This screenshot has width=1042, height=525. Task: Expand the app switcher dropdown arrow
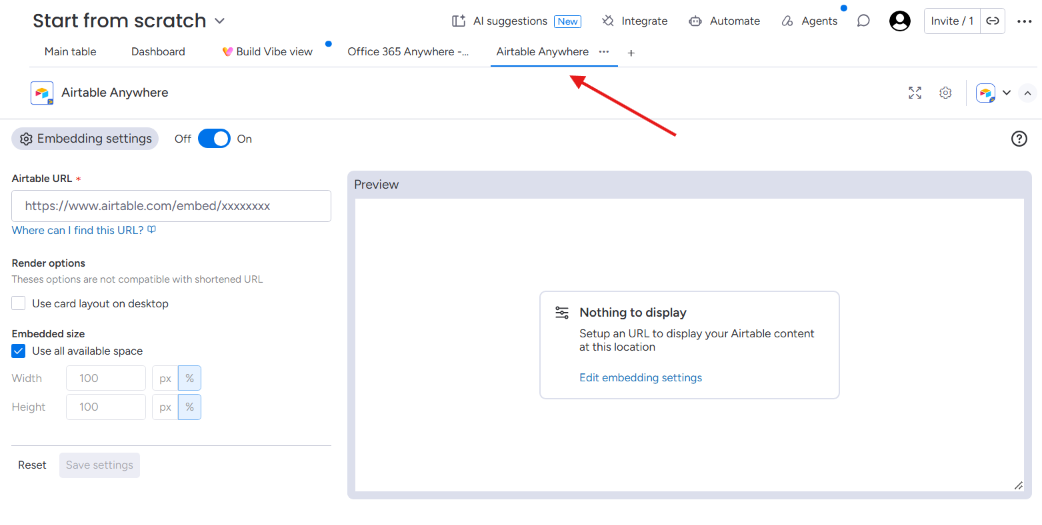tap(1006, 93)
